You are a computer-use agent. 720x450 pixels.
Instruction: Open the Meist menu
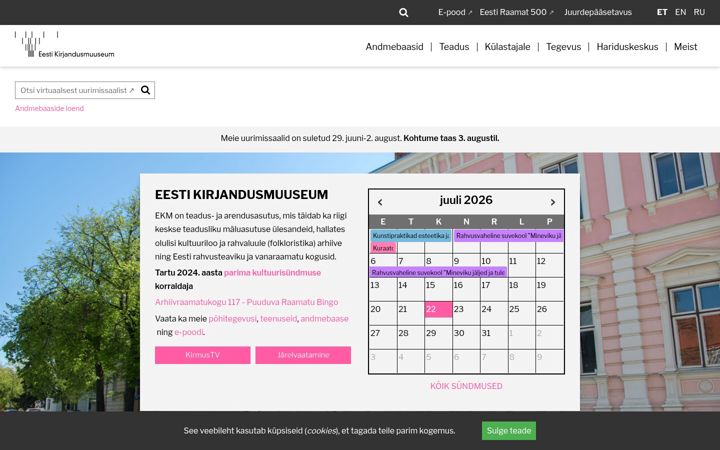686,47
